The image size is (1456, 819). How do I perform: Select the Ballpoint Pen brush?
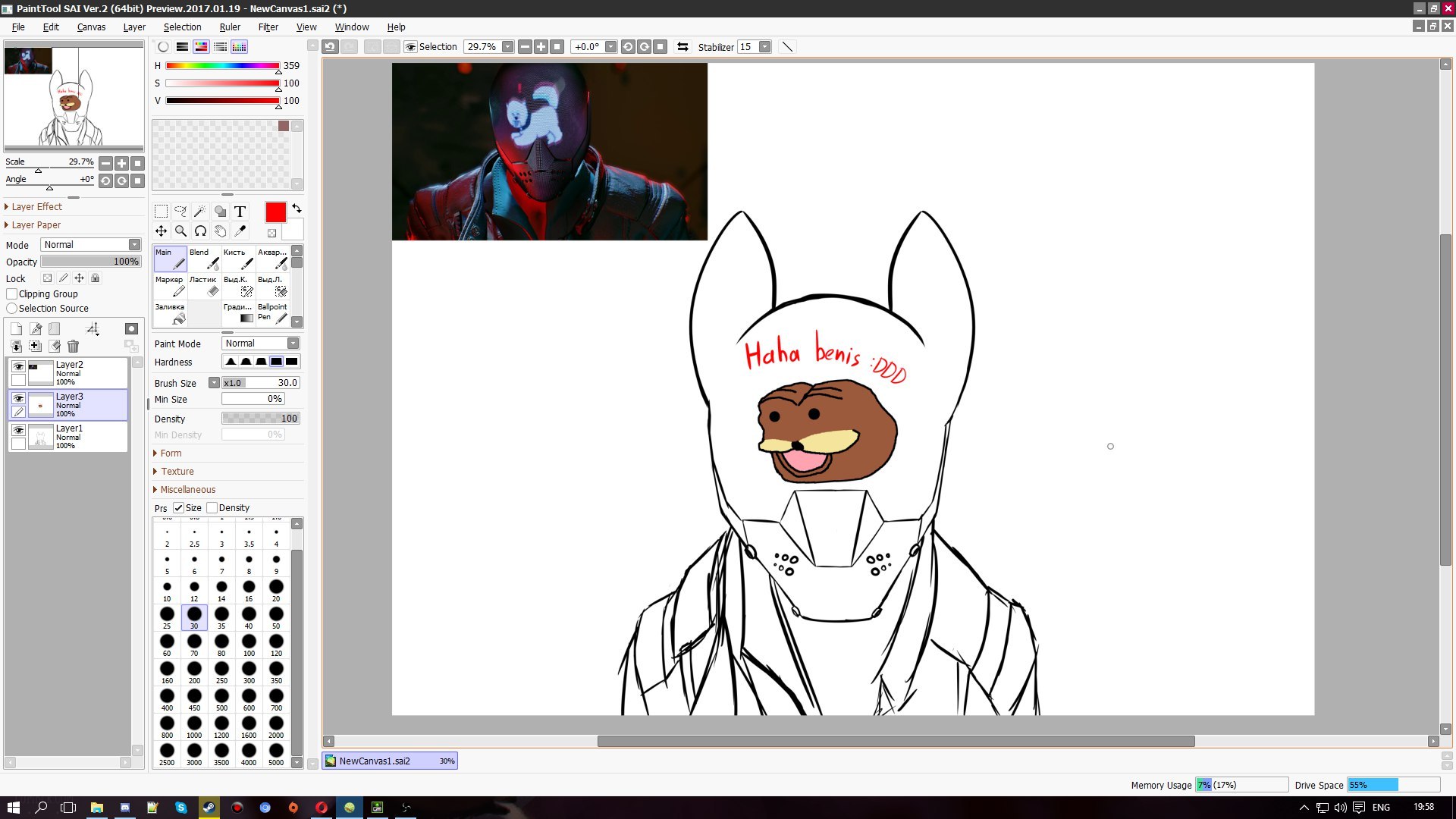tap(273, 313)
